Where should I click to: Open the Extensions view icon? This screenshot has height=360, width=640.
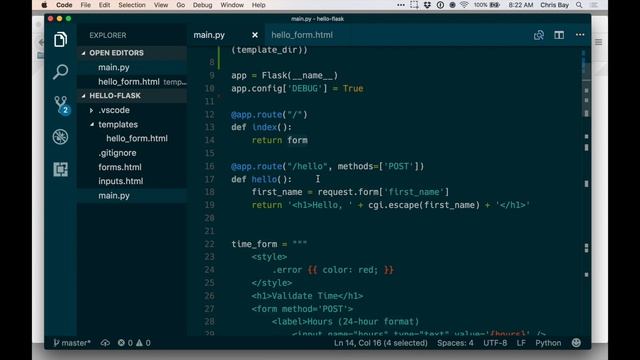click(x=60, y=169)
